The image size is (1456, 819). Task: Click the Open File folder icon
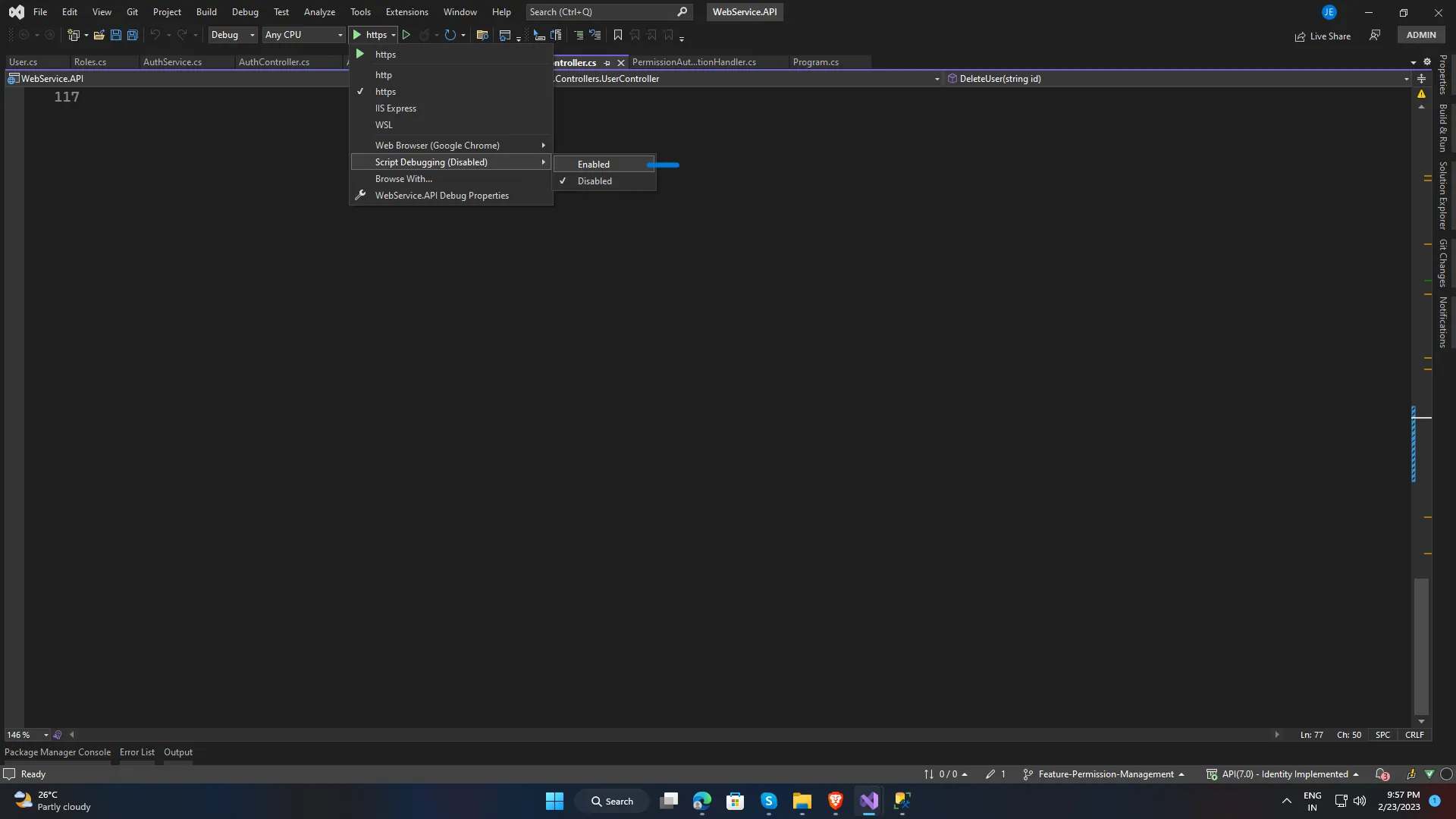click(x=99, y=35)
